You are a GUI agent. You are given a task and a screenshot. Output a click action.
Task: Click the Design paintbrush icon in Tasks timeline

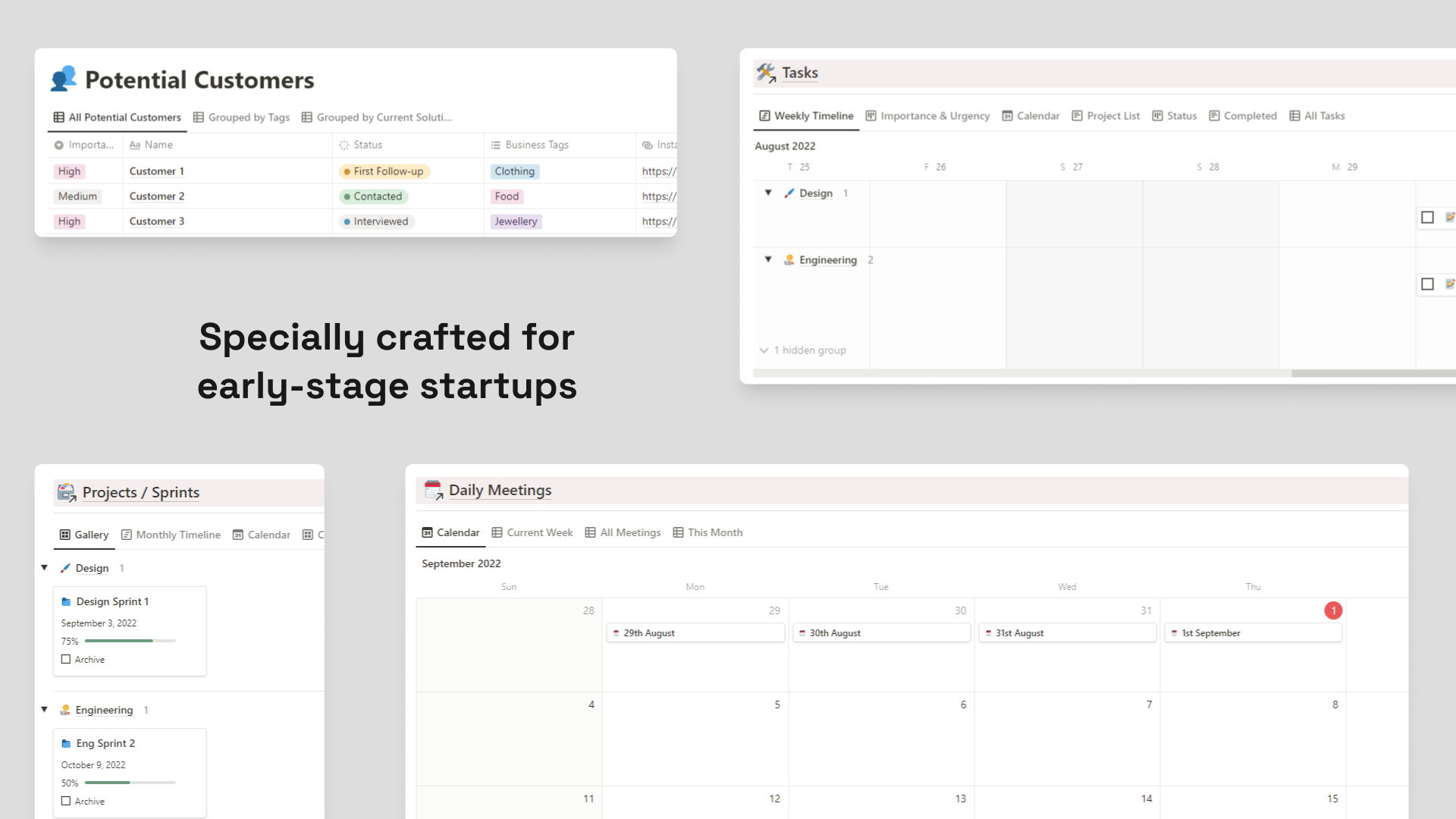click(789, 193)
